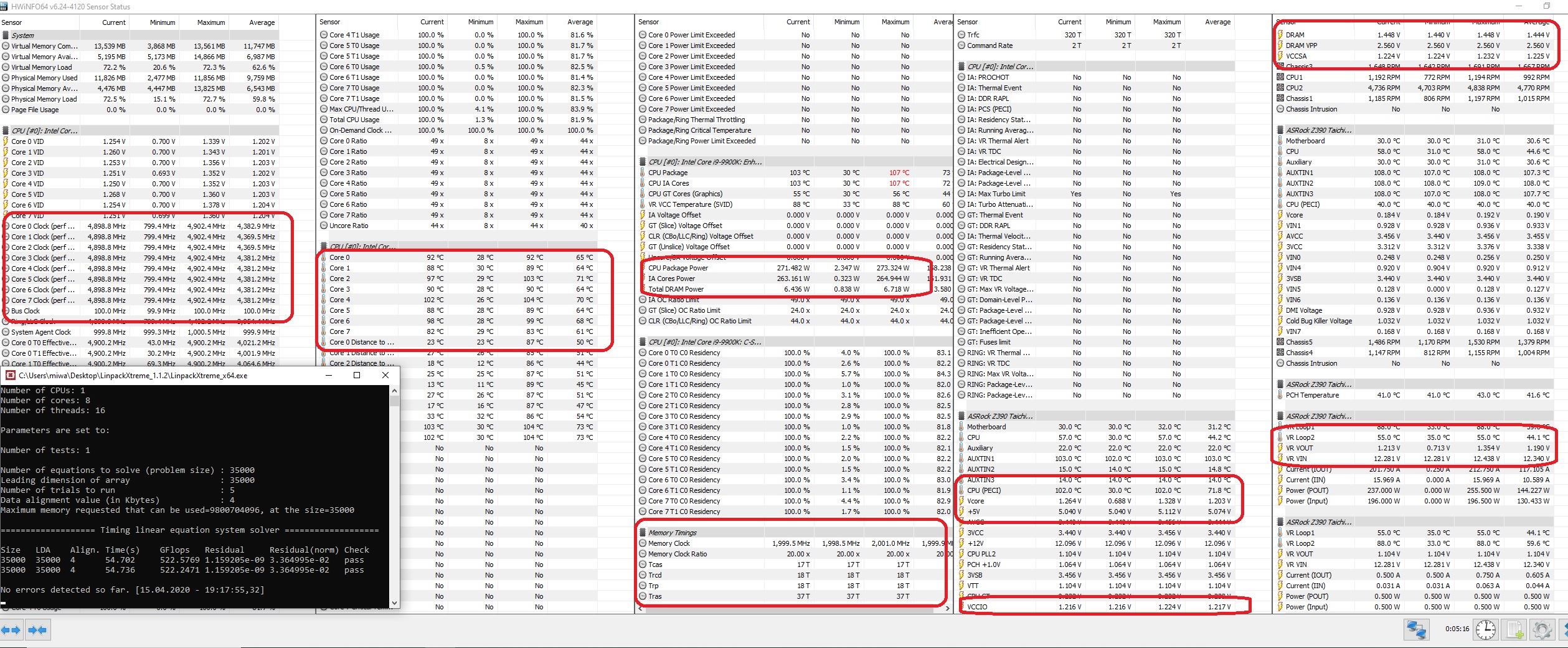Open the remote monitoring network icon
1568x648 pixels.
pos(1415,630)
